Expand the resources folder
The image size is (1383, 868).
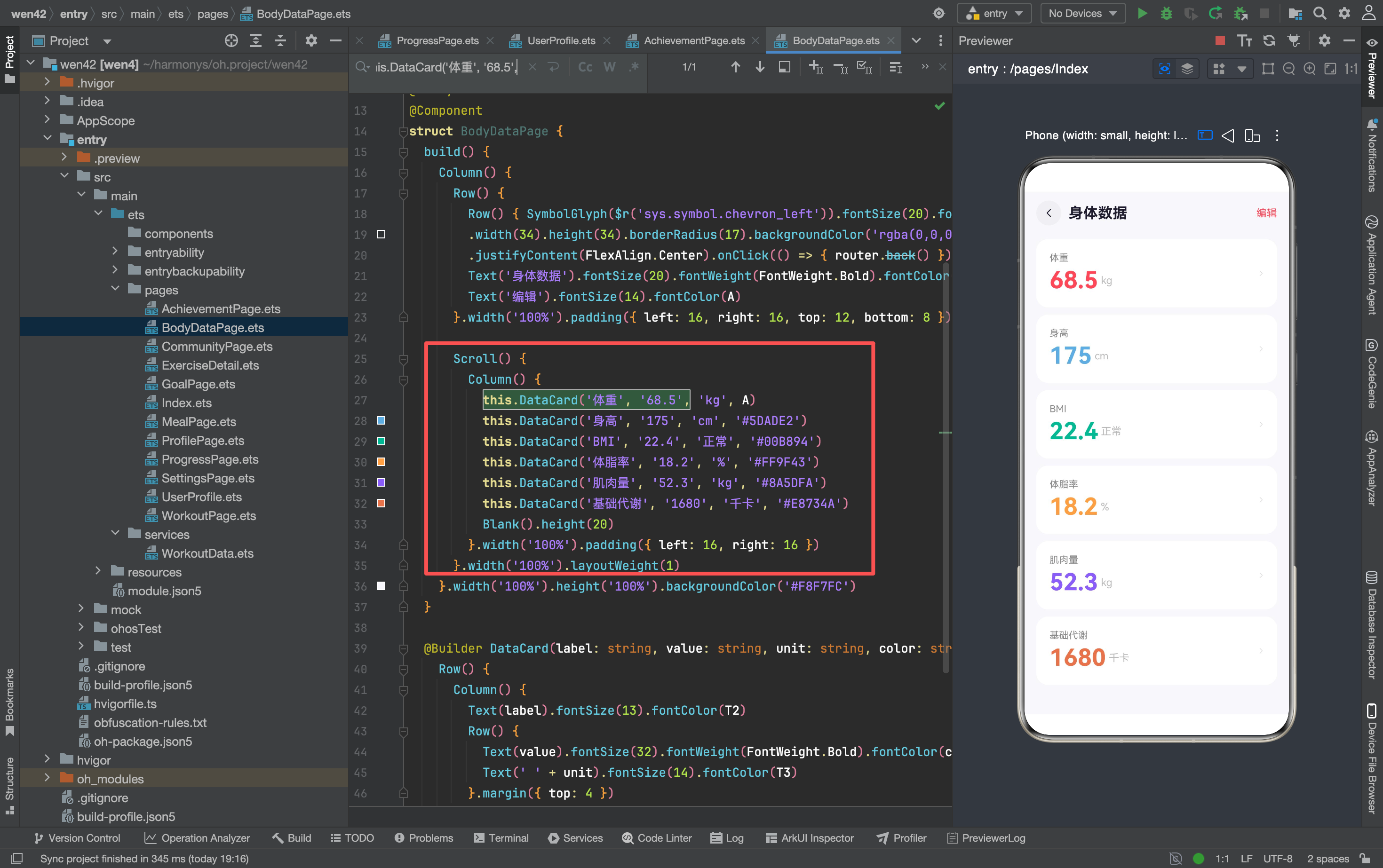pyautogui.click(x=98, y=571)
